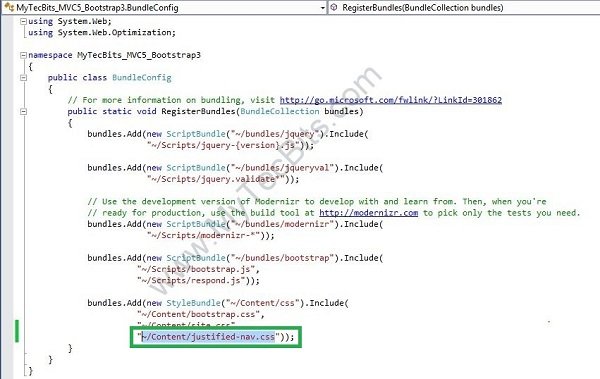Open the RegisterBundles member dropdown
Image resolution: width=600 pixels, height=379 pixels.
pyautogui.click(x=464, y=7)
